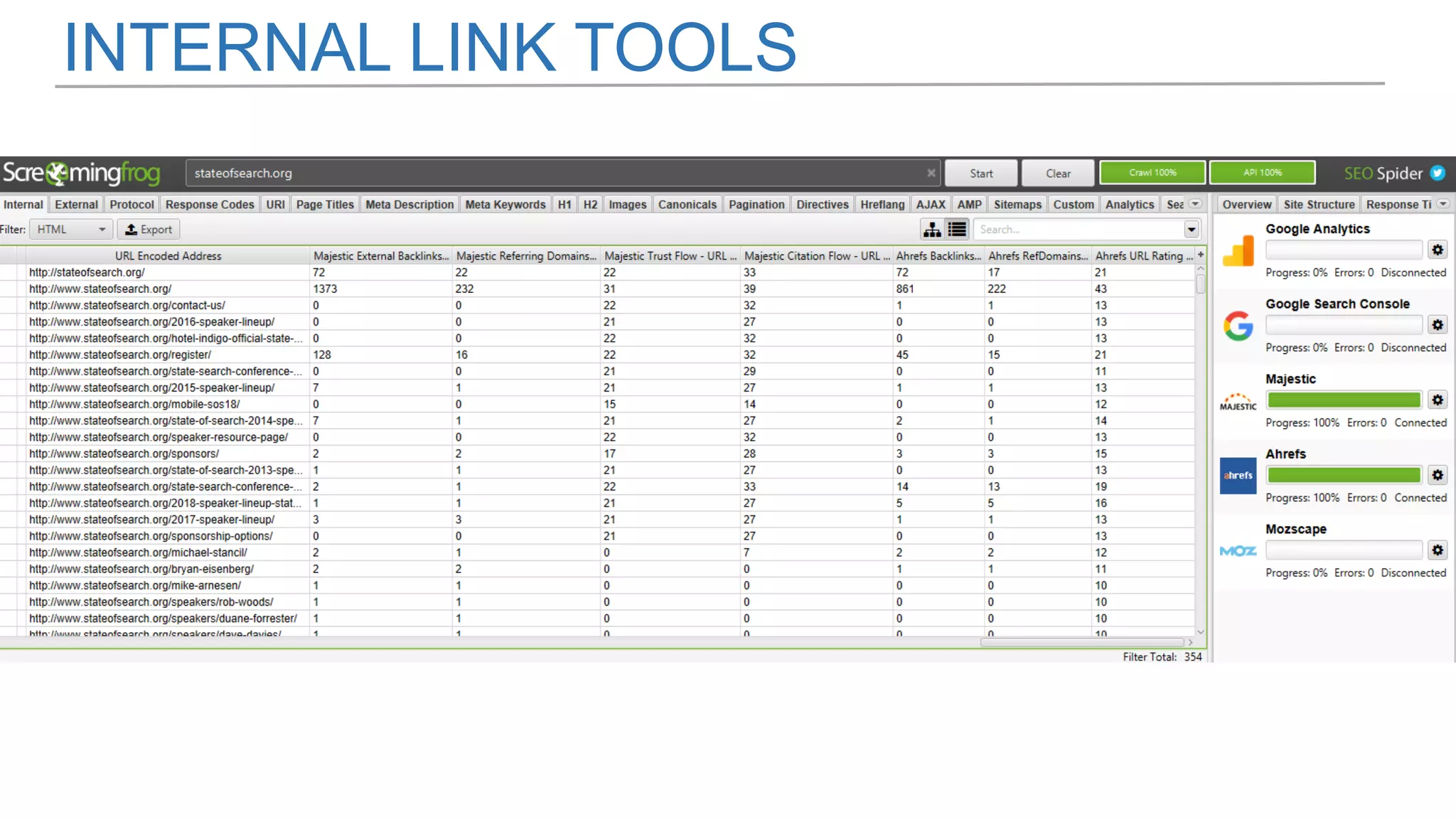This screenshot has height=819, width=1456.
Task: Click the Majestic progress bar
Action: click(1344, 400)
